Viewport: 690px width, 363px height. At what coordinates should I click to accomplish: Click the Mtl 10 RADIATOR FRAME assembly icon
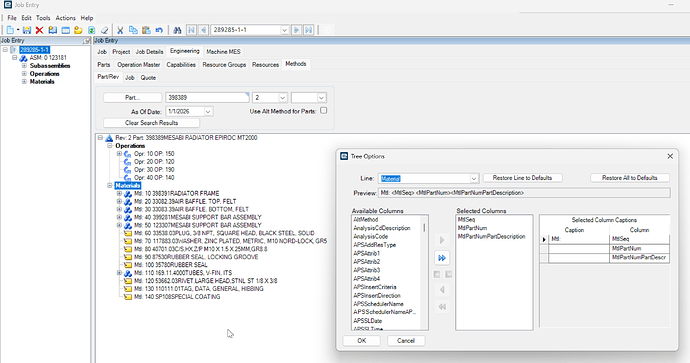(x=128, y=194)
